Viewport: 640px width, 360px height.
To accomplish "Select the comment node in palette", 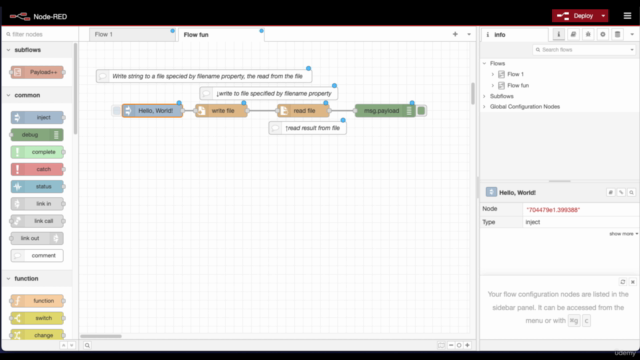I will click(x=37, y=256).
